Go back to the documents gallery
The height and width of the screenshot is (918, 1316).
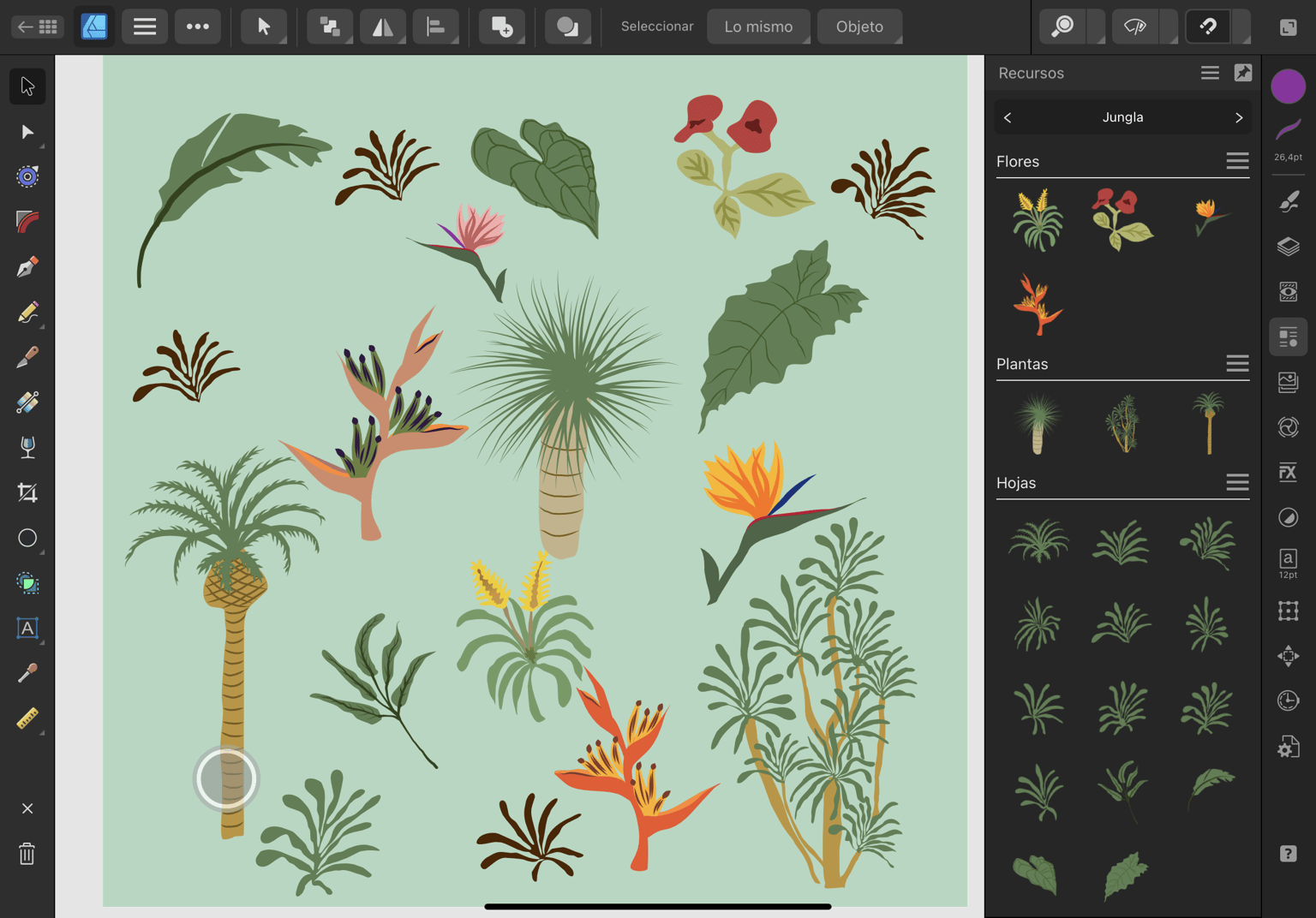[38, 27]
